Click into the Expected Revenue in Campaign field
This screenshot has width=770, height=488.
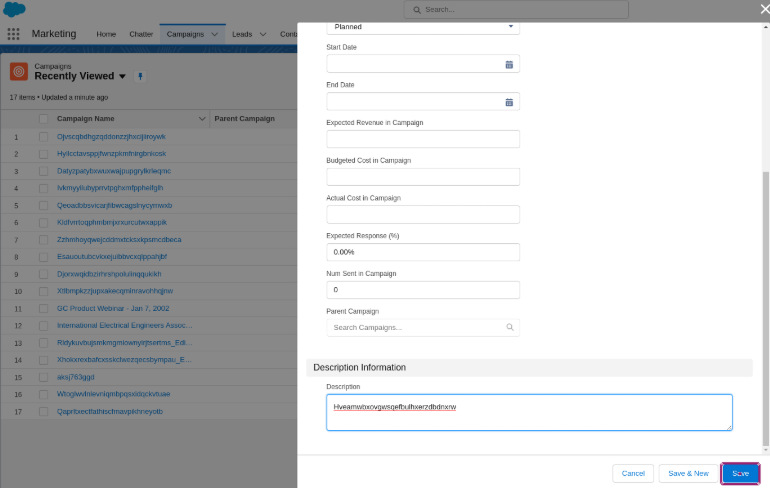coord(423,139)
